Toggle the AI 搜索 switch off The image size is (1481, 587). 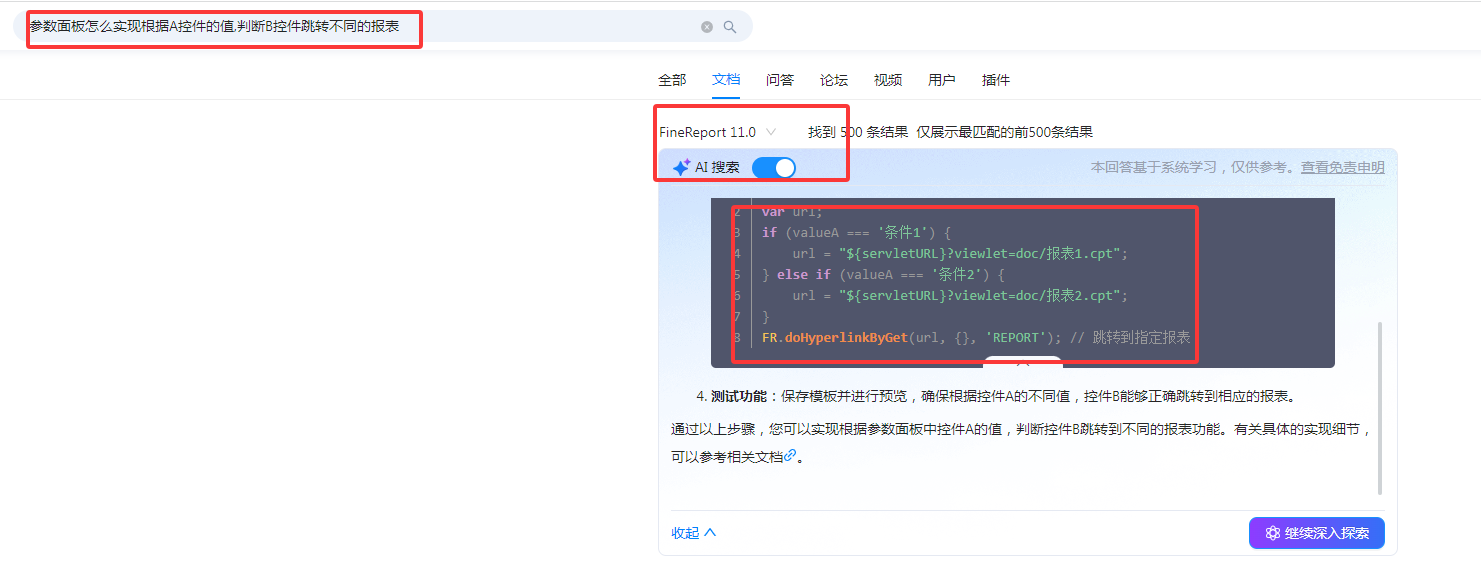click(774, 168)
